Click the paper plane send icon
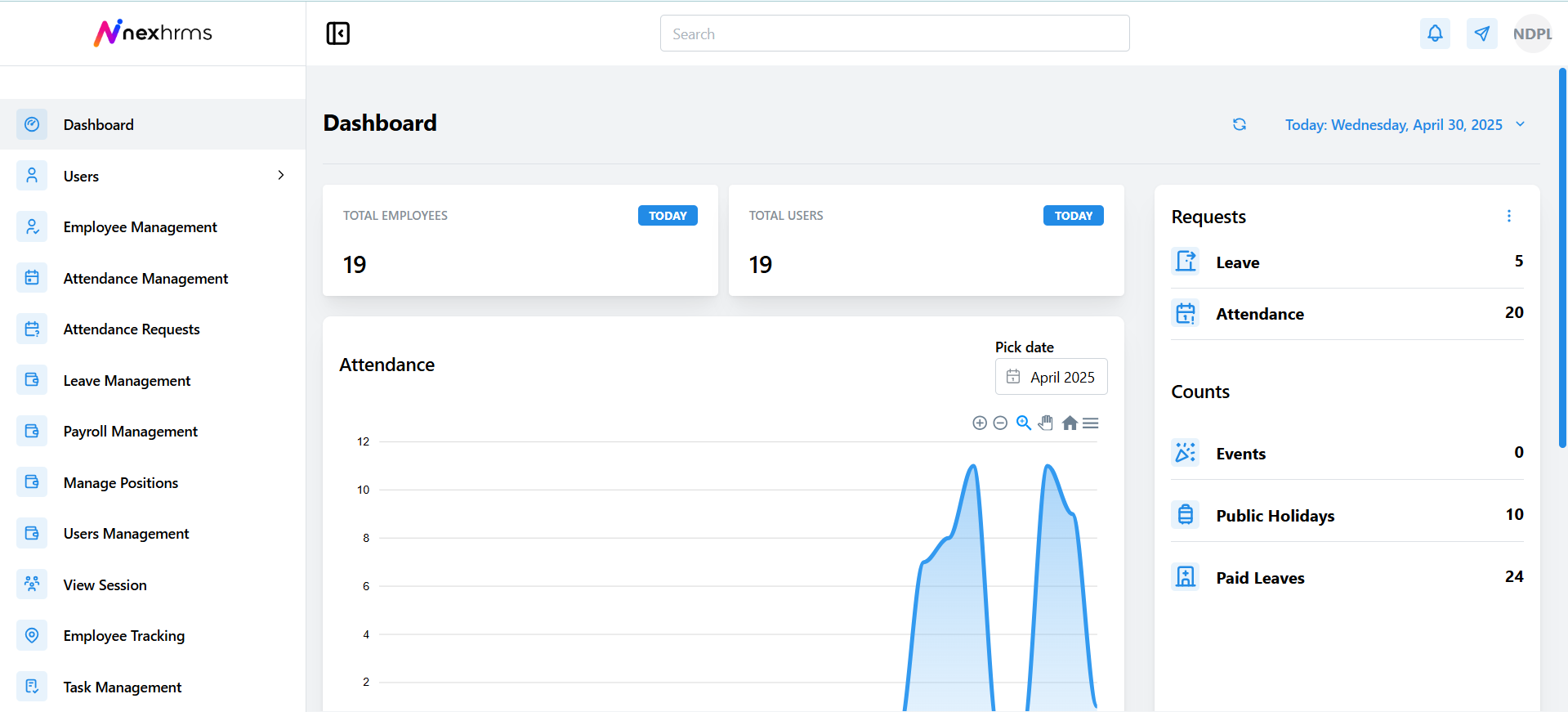This screenshot has width=1568, height=712. [x=1481, y=34]
